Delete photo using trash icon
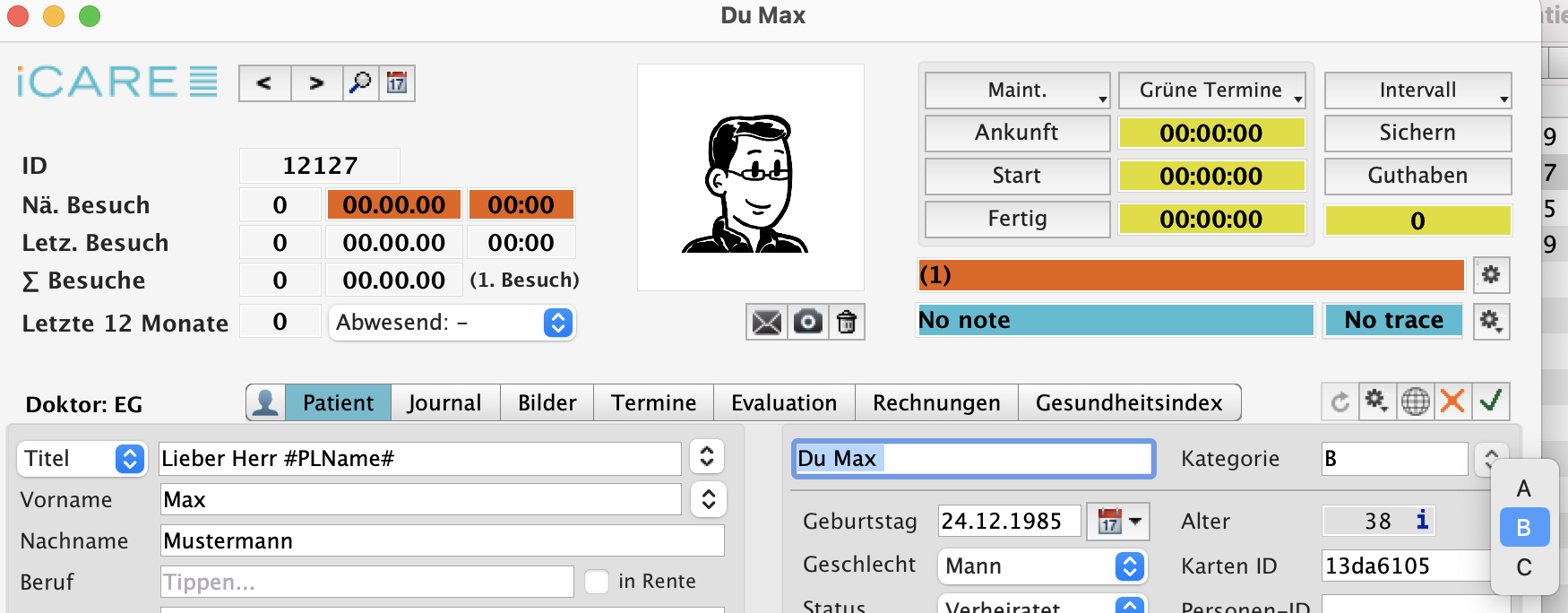Screen dimensions: 1568x613 click(x=847, y=322)
